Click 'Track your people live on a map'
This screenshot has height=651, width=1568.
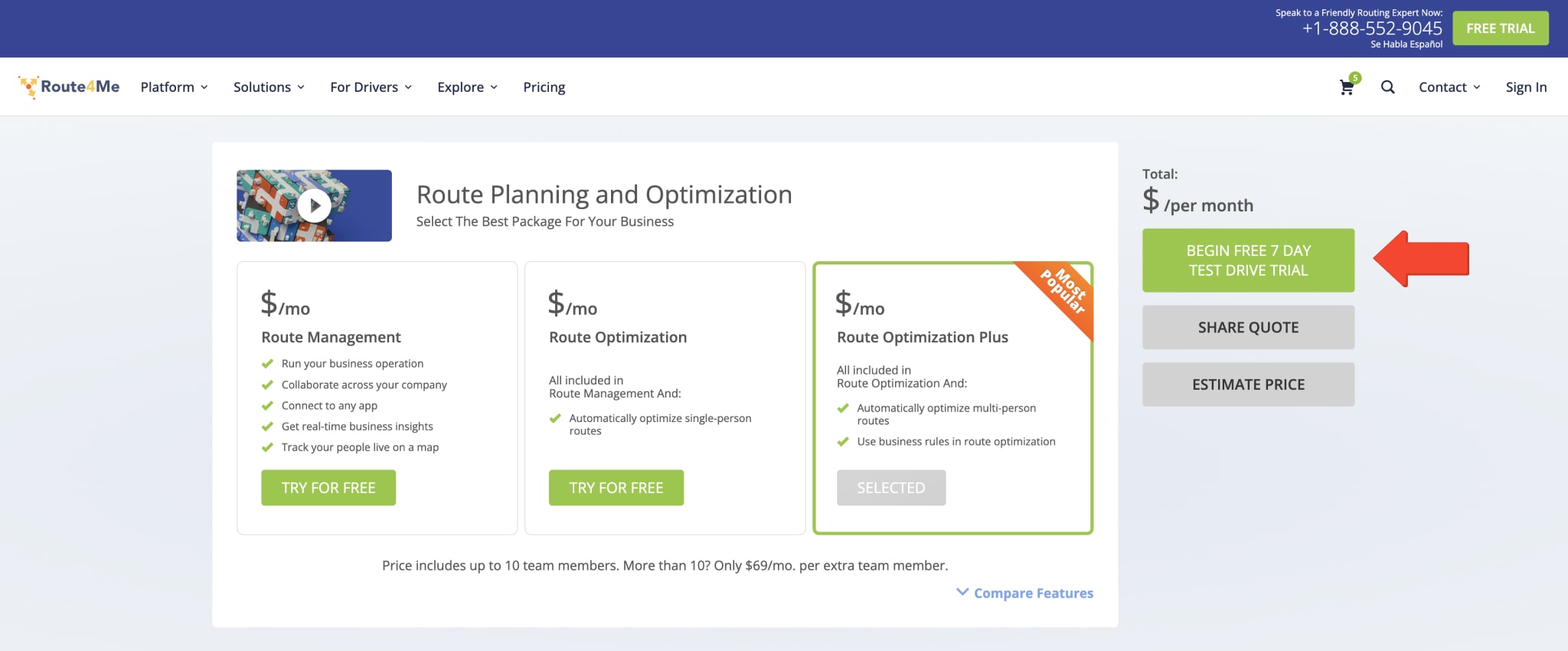point(360,447)
